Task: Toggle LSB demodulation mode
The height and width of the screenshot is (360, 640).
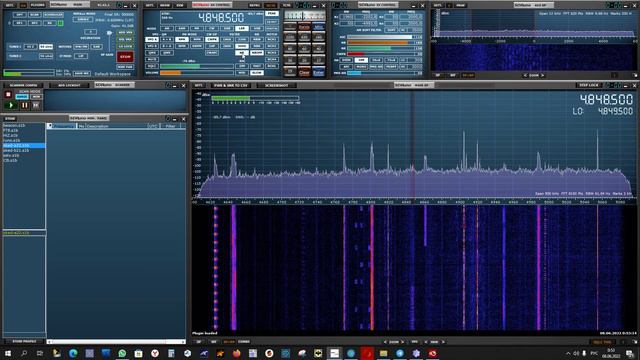Action: click(x=242, y=29)
